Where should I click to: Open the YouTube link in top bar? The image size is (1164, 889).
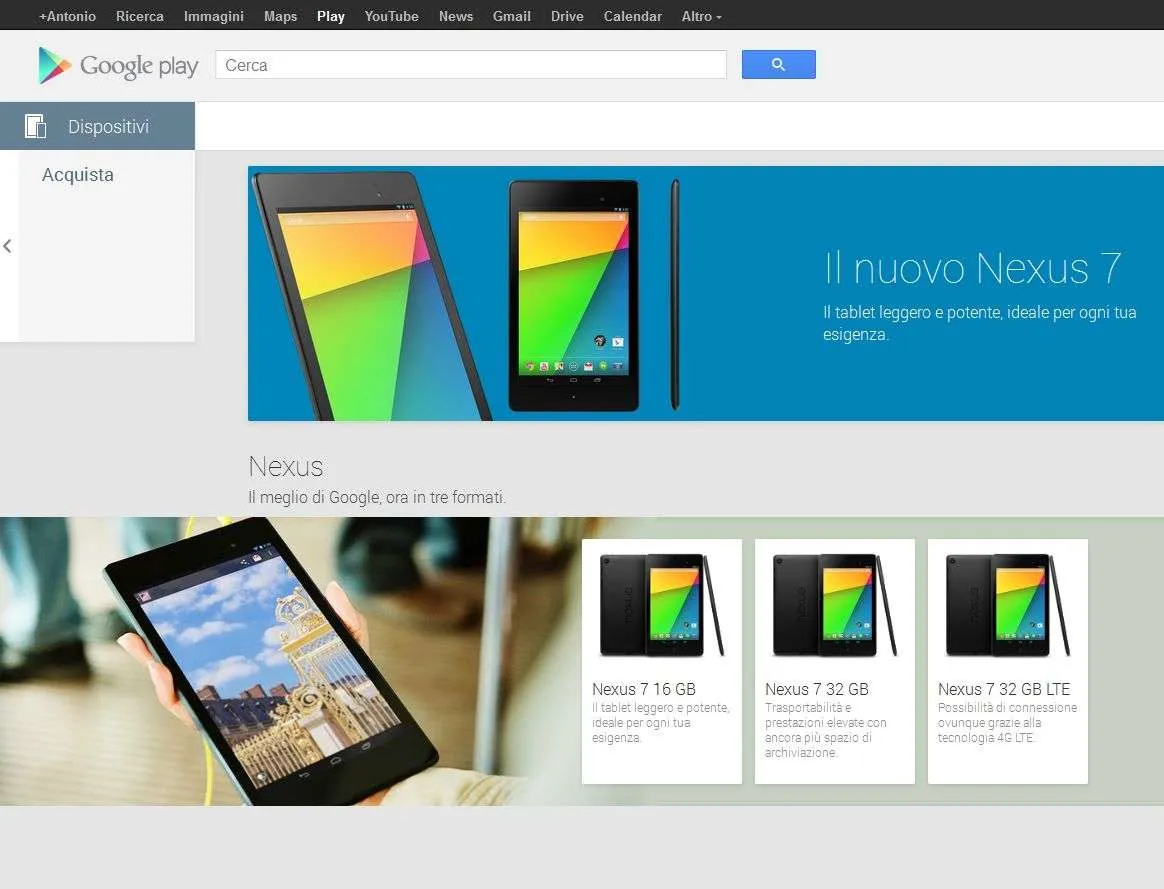click(391, 16)
